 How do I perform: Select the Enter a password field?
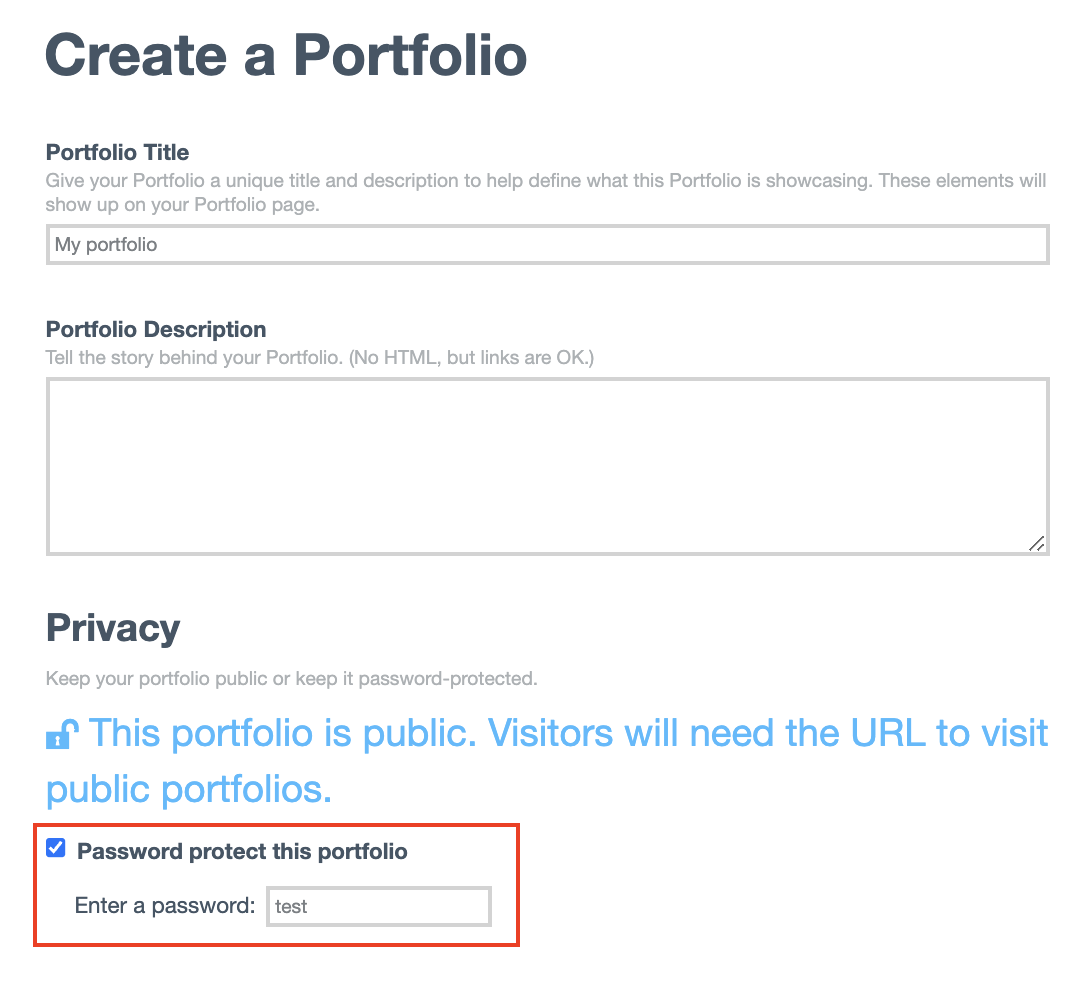(378, 907)
